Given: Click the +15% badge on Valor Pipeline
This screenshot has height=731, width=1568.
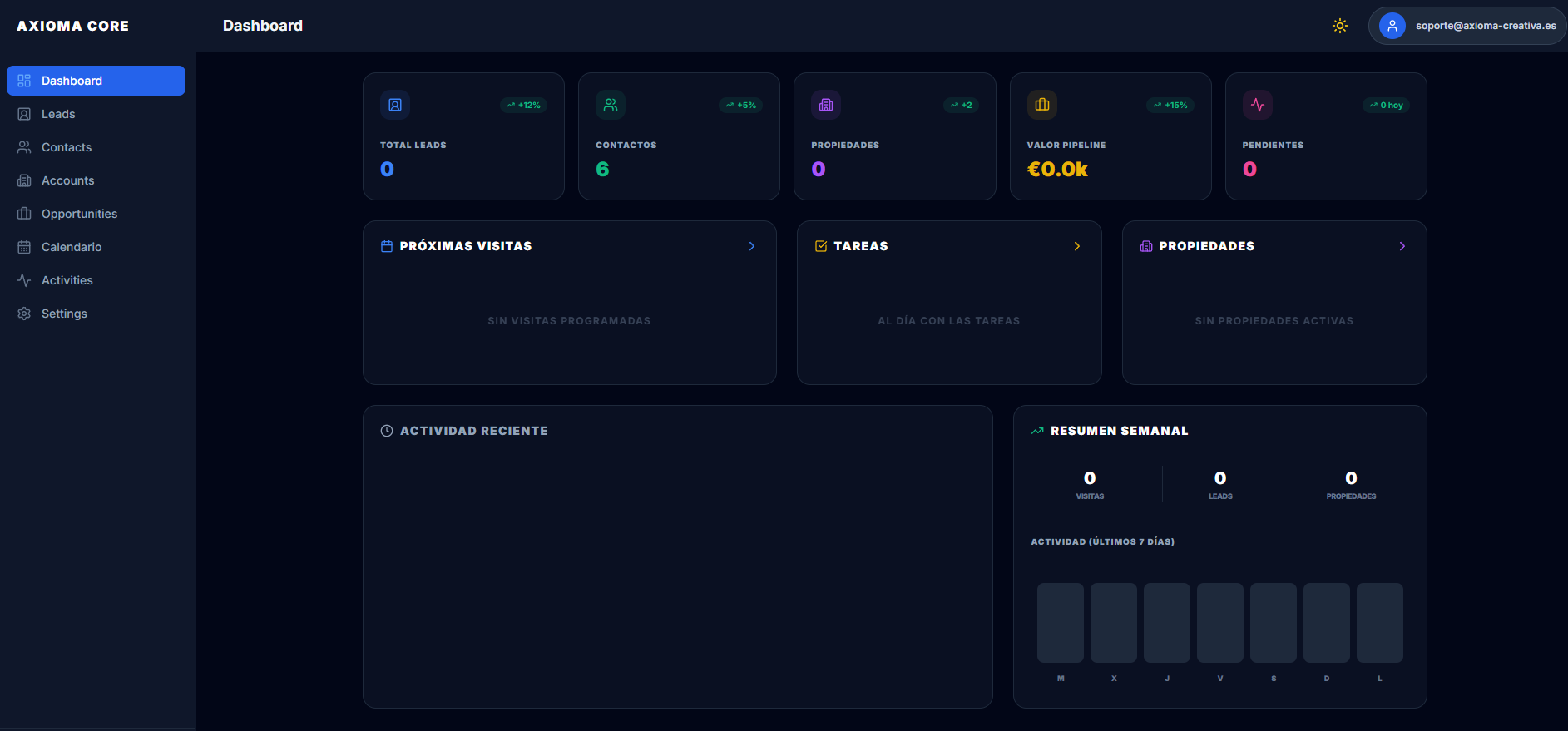Looking at the screenshot, I should (1170, 105).
